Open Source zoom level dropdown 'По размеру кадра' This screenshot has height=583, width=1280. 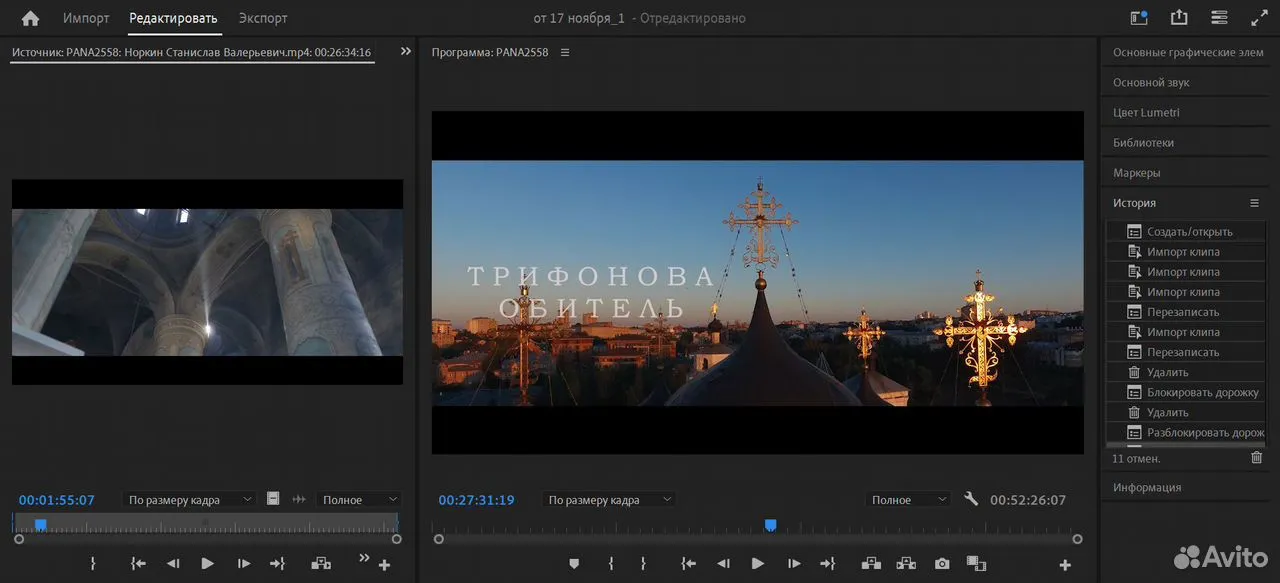coord(190,499)
